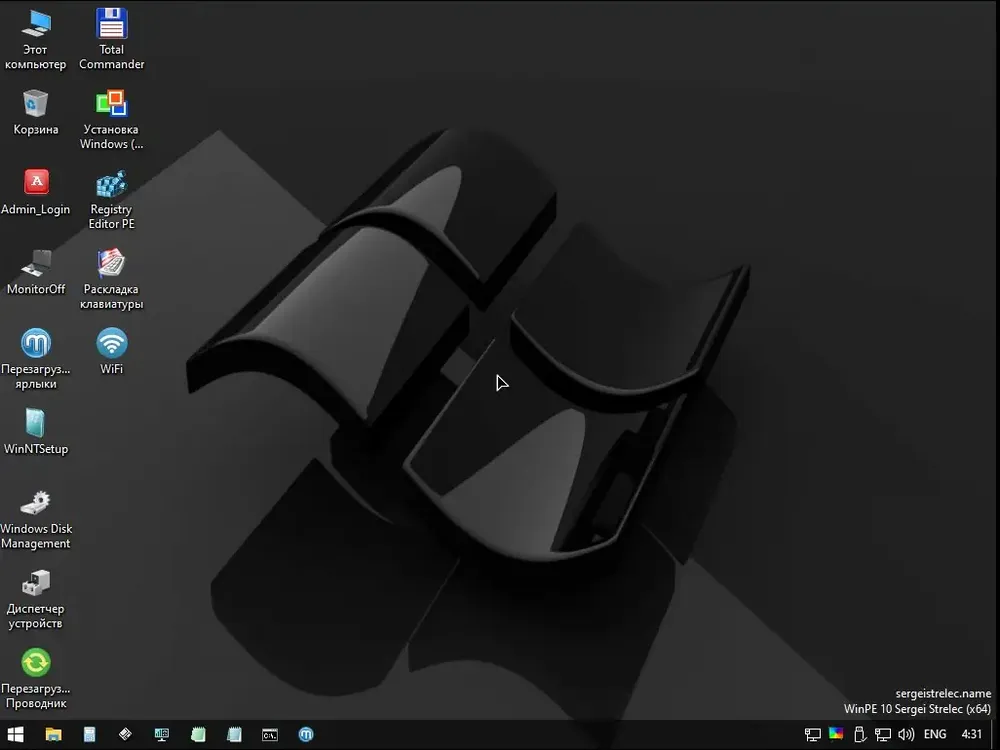This screenshot has width=1000, height=750.
Task: Click Перезагрузить ярлыки desktop icon
Action: tap(36, 359)
